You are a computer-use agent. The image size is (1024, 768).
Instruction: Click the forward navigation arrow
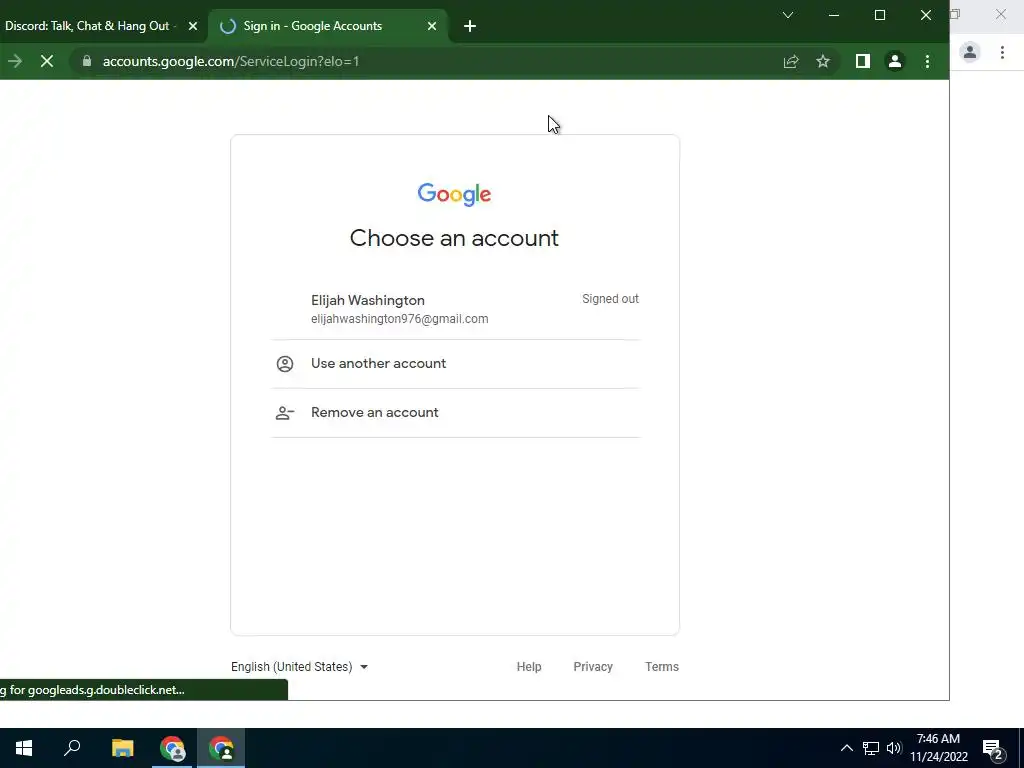[14, 61]
